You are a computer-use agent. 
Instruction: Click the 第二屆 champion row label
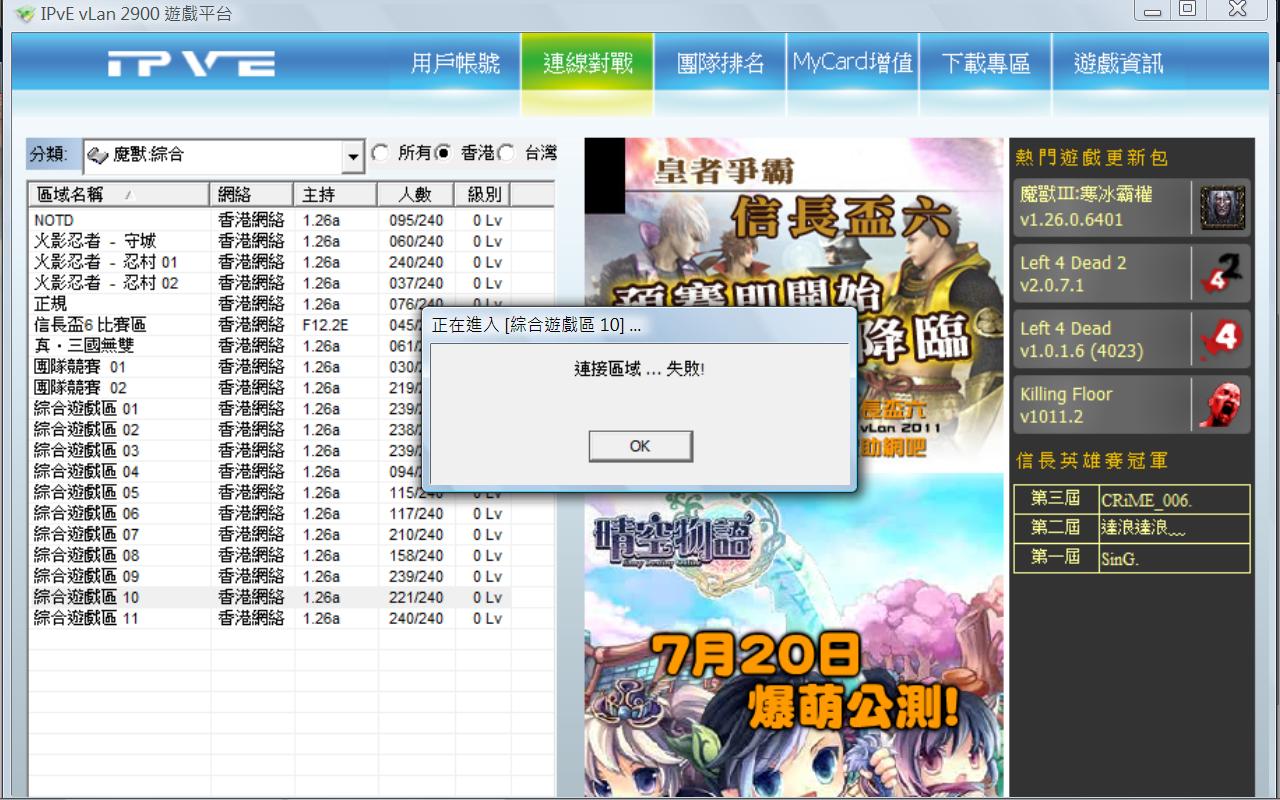point(1055,527)
